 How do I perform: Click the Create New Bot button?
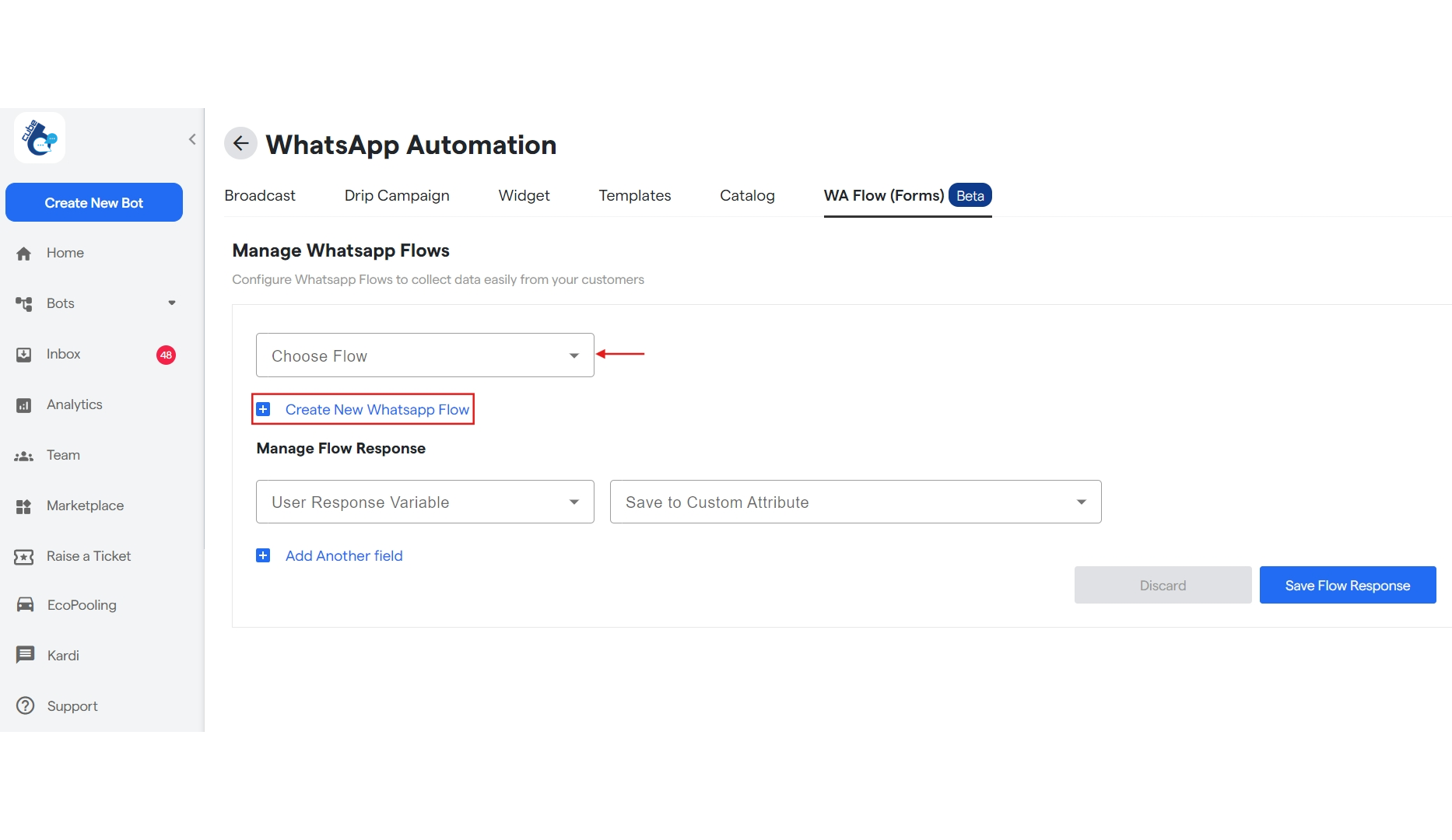tap(93, 202)
